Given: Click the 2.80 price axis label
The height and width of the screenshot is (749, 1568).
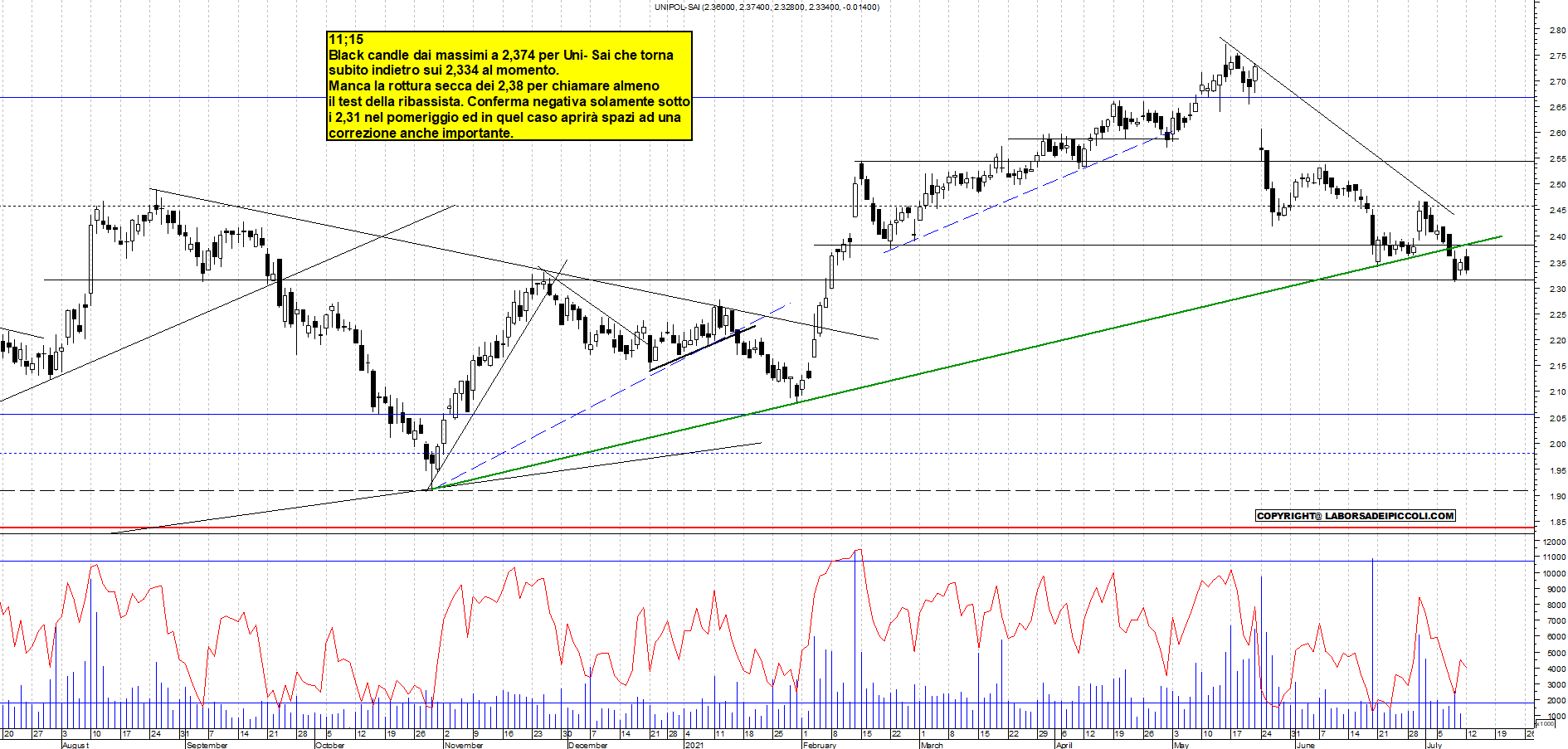Looking at the screenshot, I should (1556, 31).
